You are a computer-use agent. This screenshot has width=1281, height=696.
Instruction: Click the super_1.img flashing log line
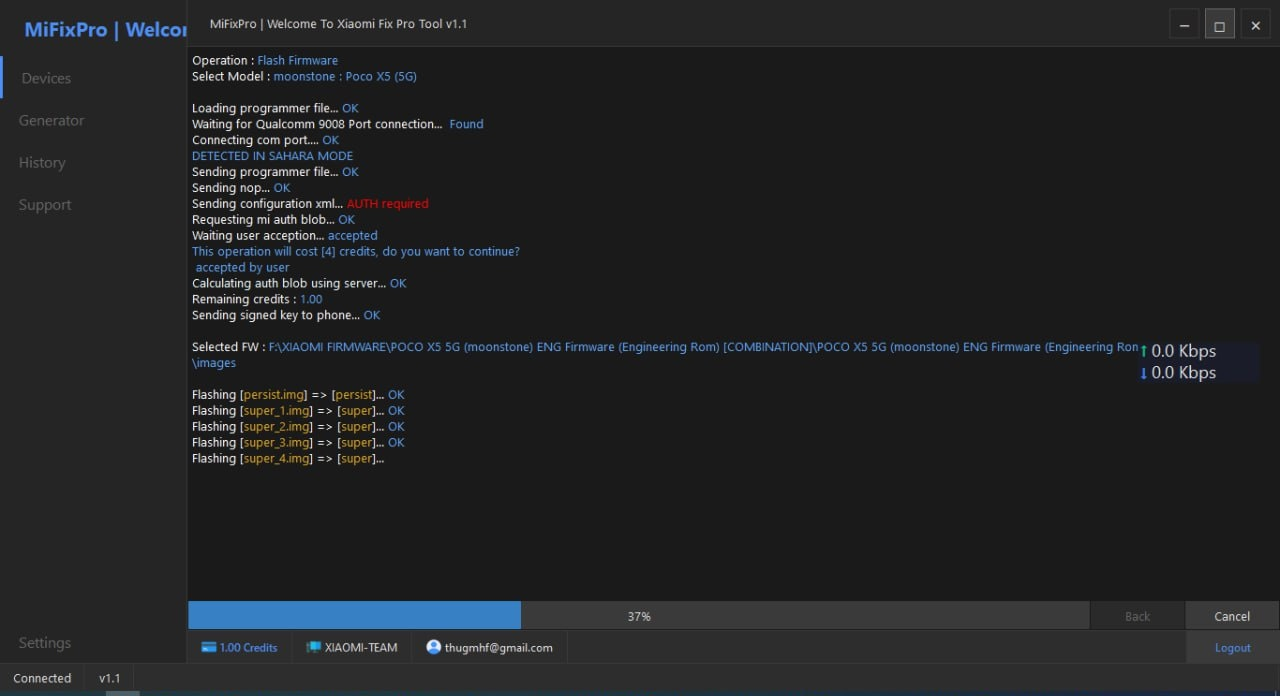[298, 411]
